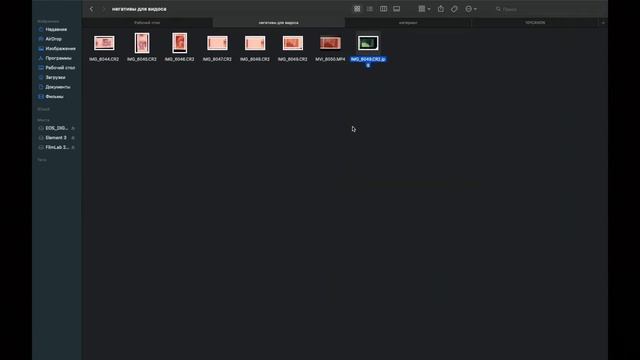Switch to icon grid view
Screen dimensions: 640x360
tap(357, 9)
